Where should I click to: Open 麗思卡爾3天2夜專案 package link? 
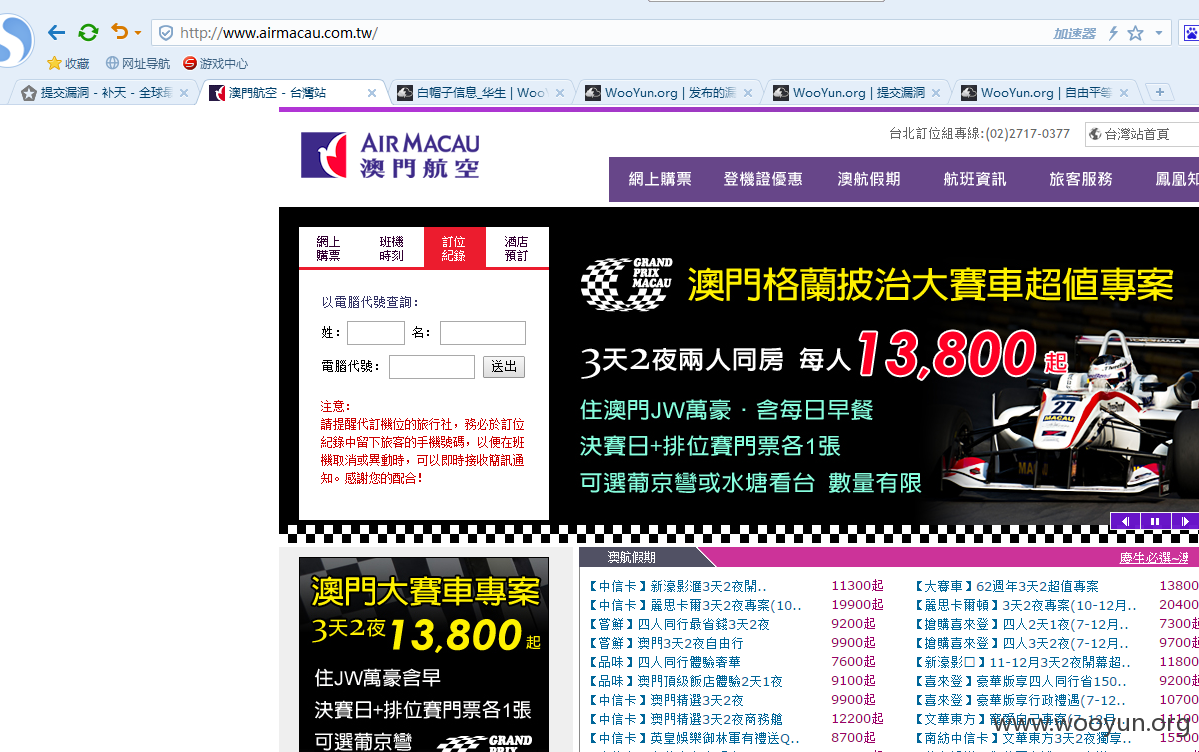(695, 605)
